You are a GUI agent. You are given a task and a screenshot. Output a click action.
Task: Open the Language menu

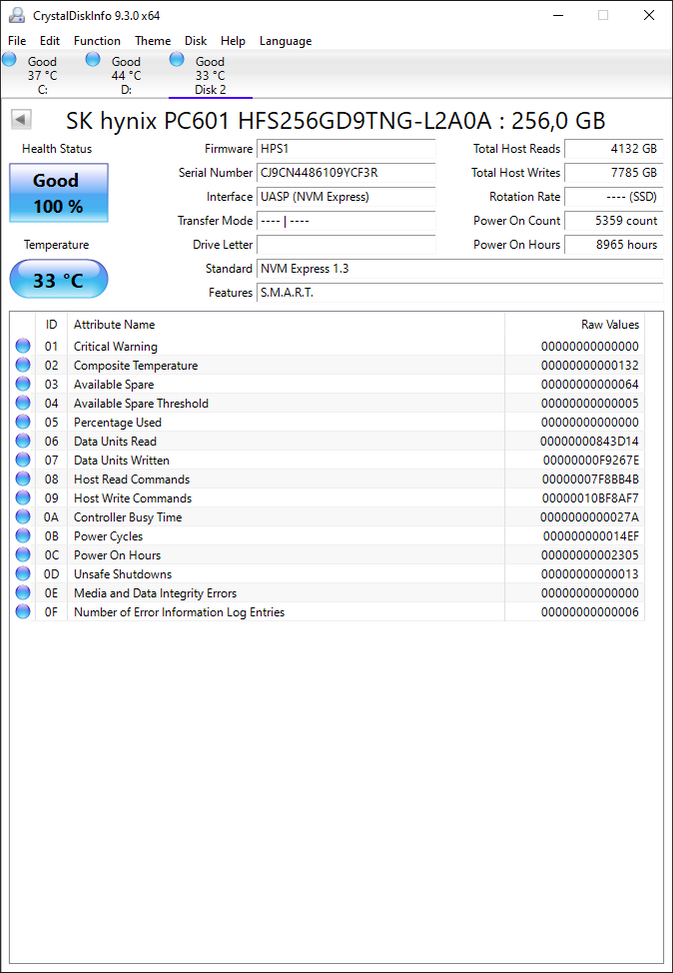click(x=285, y=41)
